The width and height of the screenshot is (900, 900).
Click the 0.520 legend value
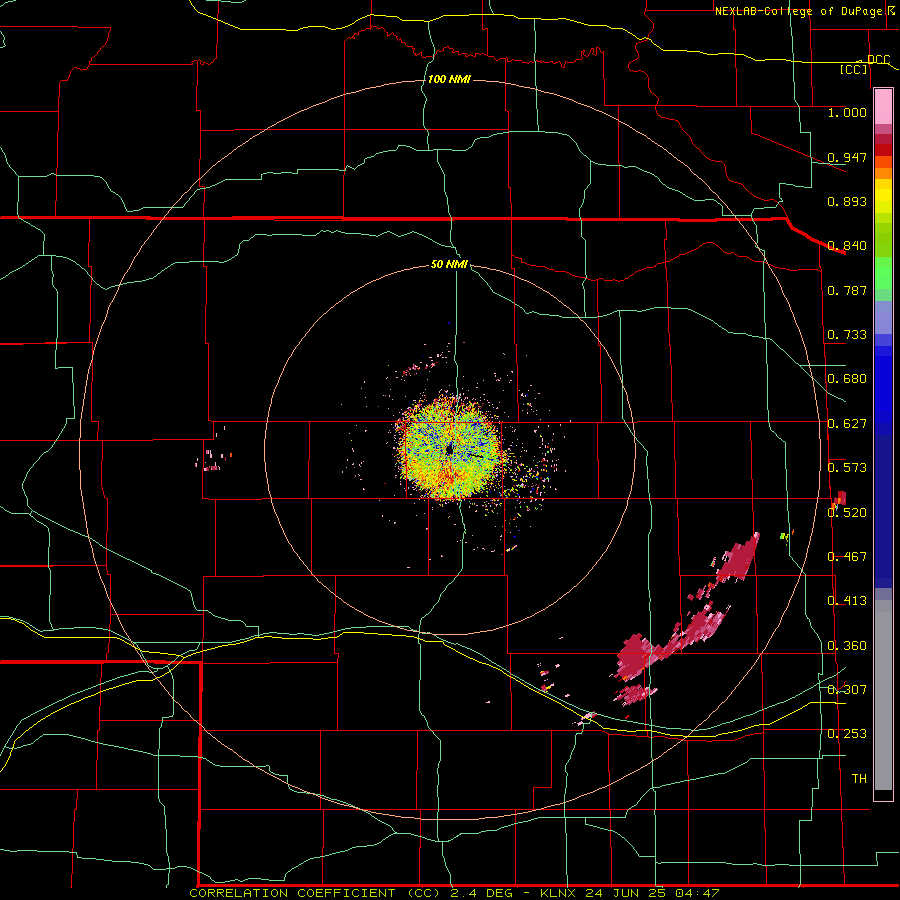pos(847,513)
